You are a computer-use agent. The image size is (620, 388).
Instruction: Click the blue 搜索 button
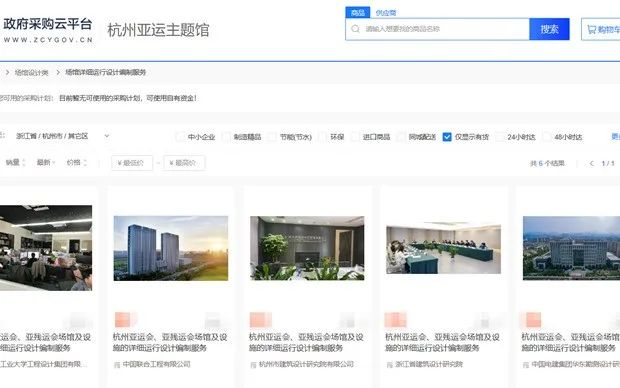pyautogui.click(x=549, y=29)
